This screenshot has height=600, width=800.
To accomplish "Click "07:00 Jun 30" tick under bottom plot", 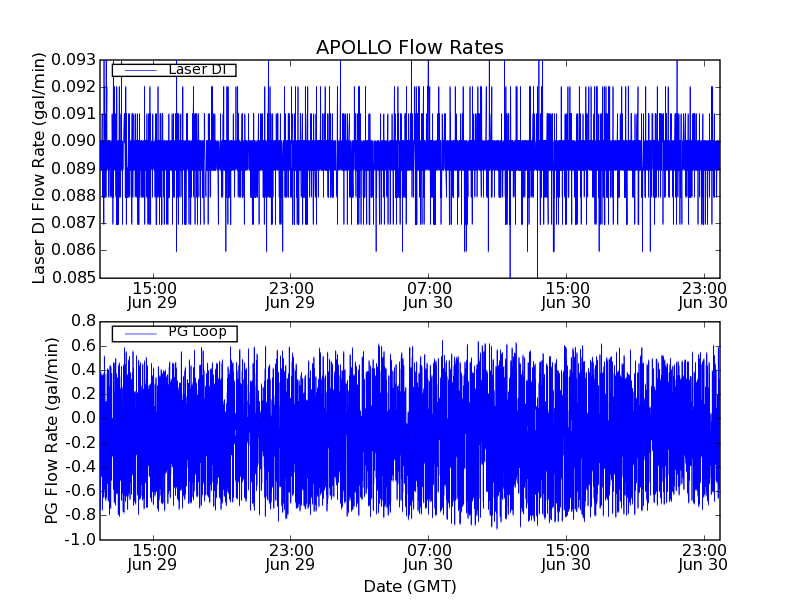I will coord(428,556).
